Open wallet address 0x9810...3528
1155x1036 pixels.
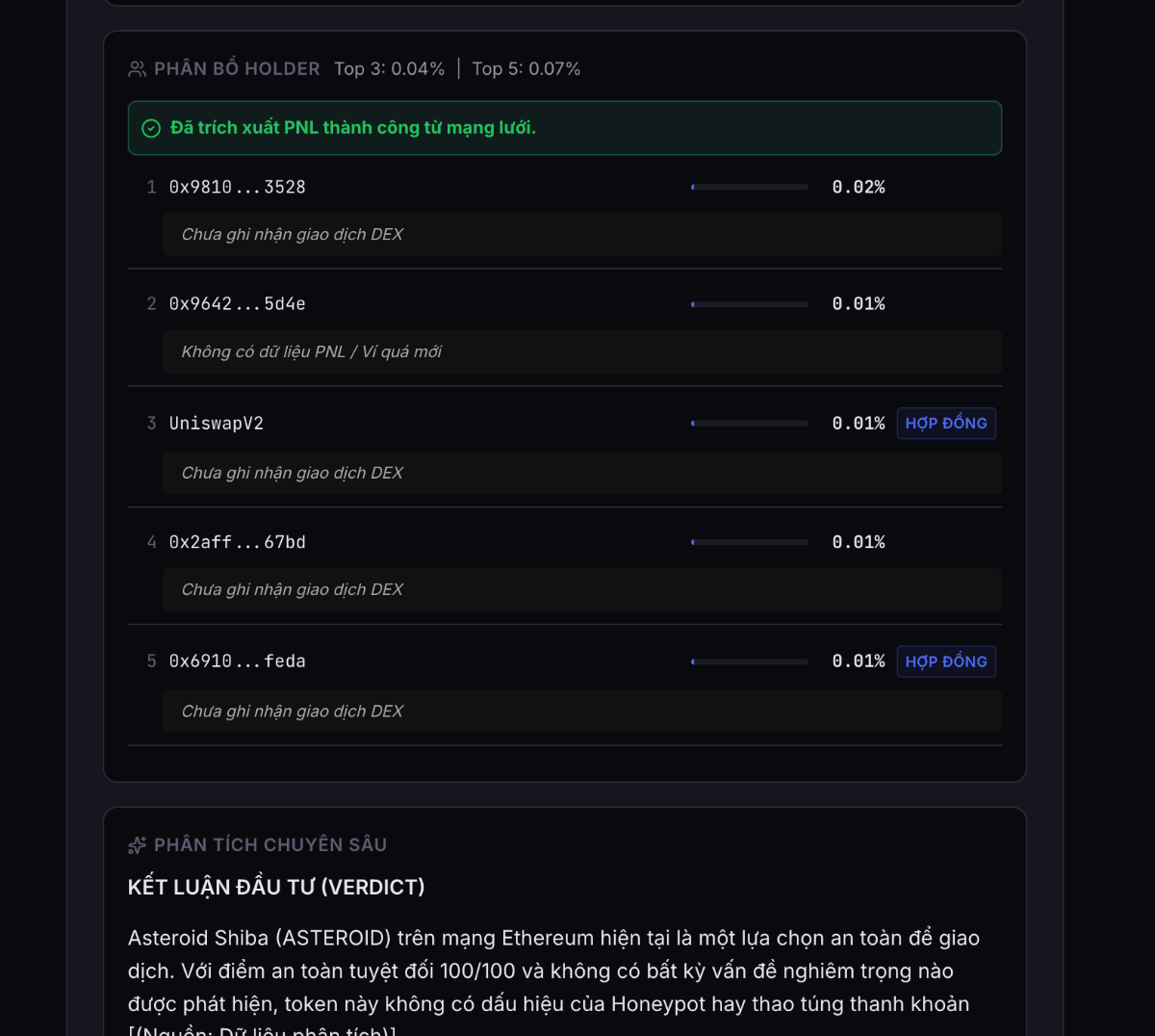click(x=237, y=188)
